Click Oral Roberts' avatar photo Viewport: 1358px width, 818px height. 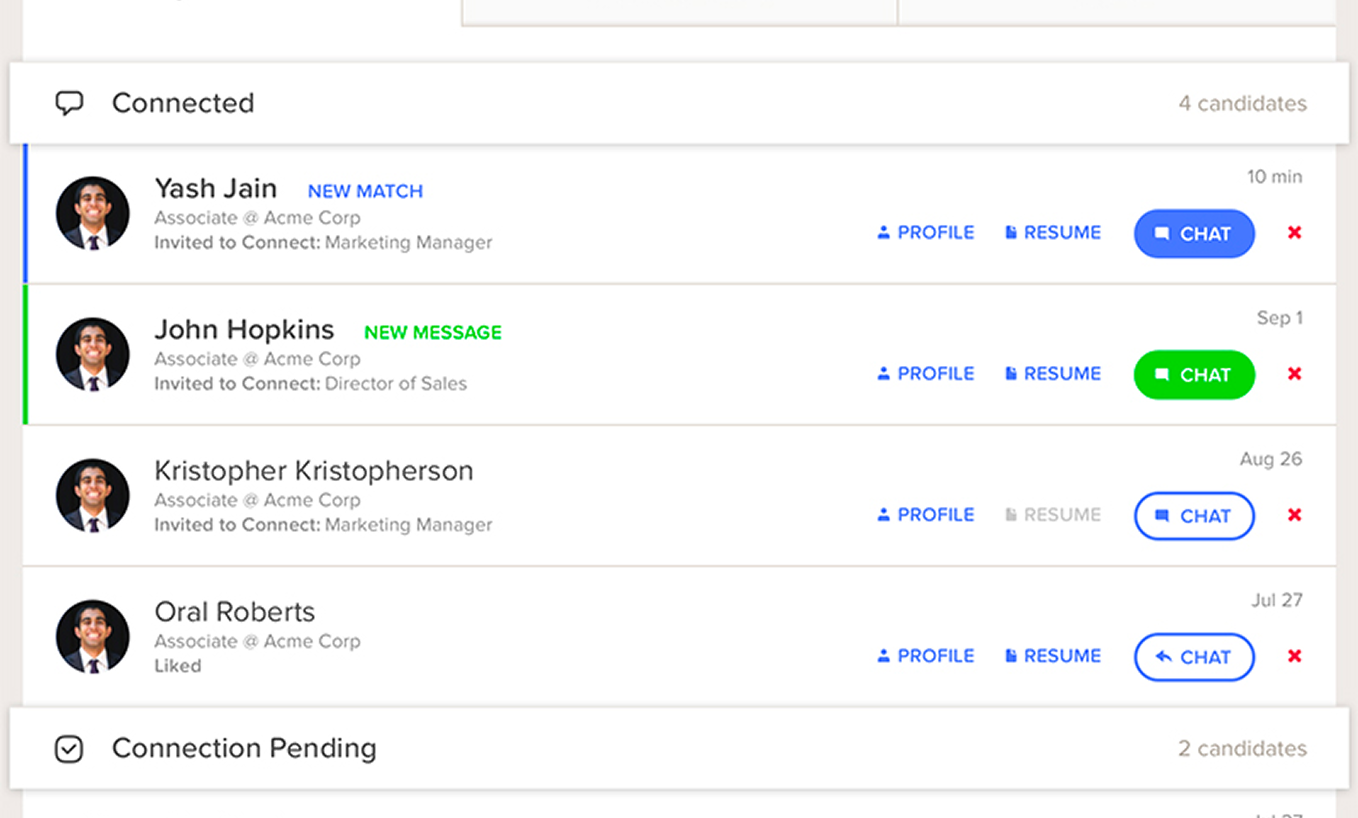click(93, 636)
